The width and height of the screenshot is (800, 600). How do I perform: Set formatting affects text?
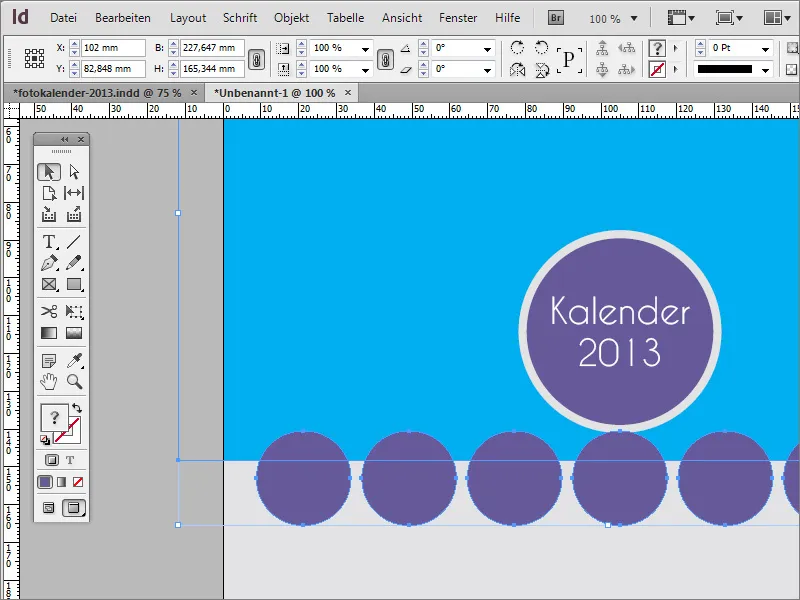(70, 460)
